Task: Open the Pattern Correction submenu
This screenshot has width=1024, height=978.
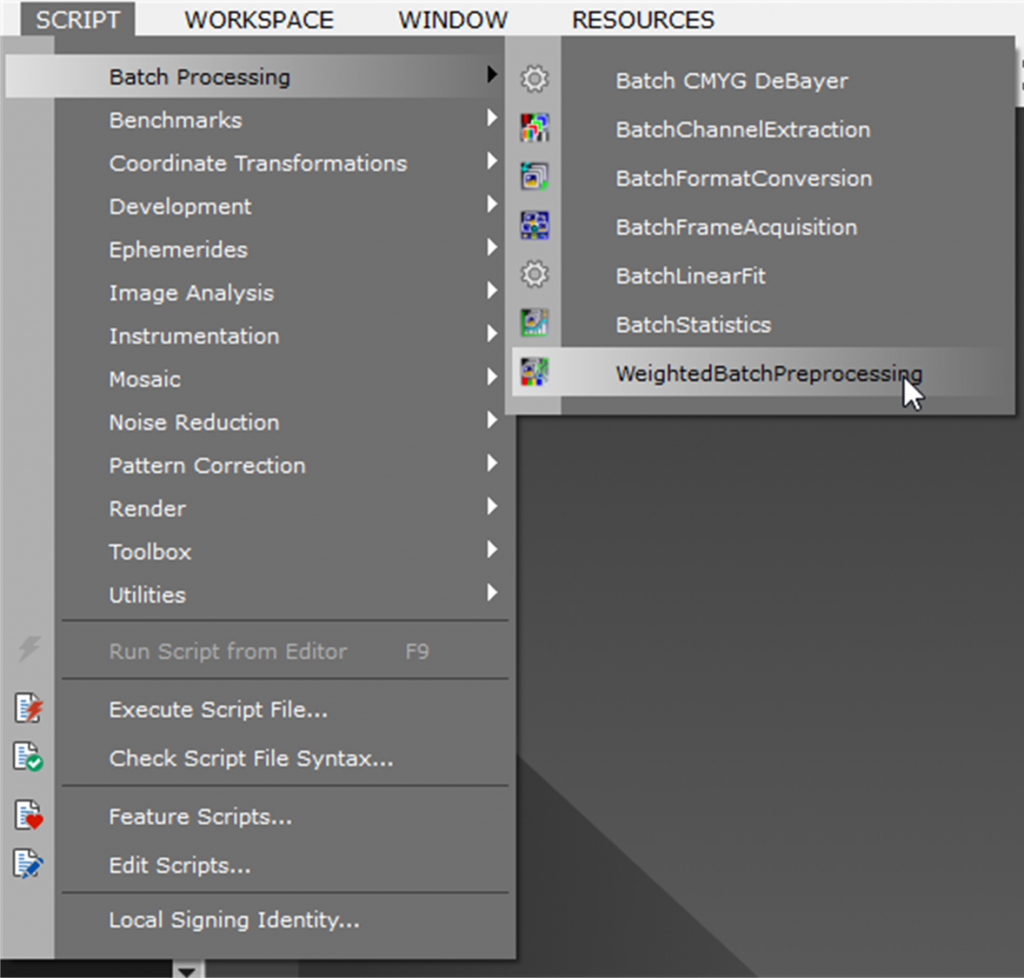Action: [207, 465]
